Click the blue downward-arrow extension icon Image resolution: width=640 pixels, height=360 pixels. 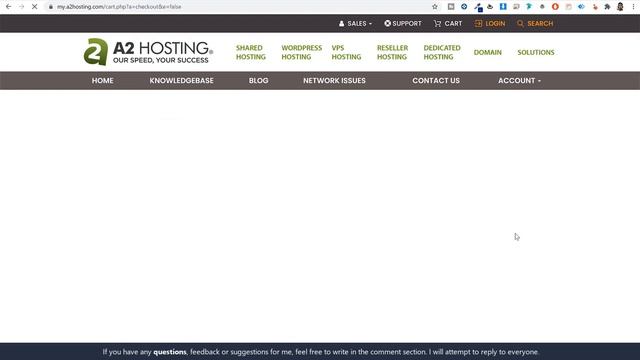[503, 7]
